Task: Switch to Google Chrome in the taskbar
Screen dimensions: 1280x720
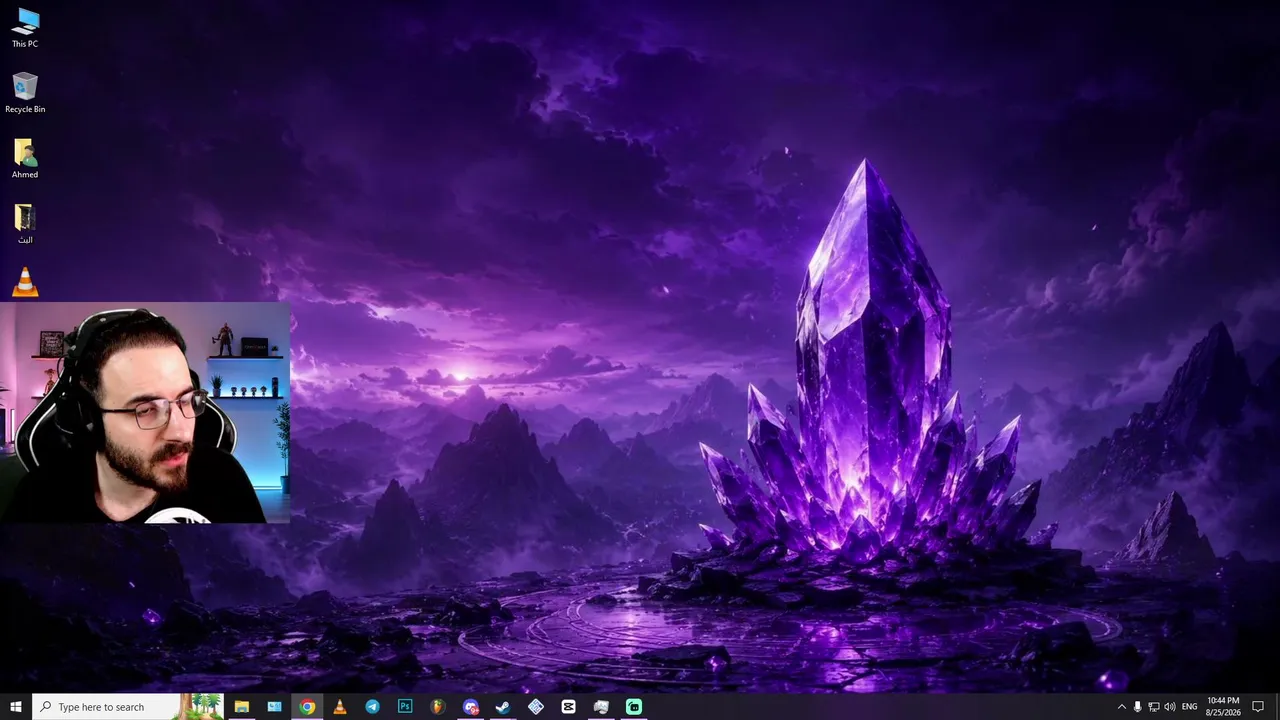Action: [x=307, y=707]
